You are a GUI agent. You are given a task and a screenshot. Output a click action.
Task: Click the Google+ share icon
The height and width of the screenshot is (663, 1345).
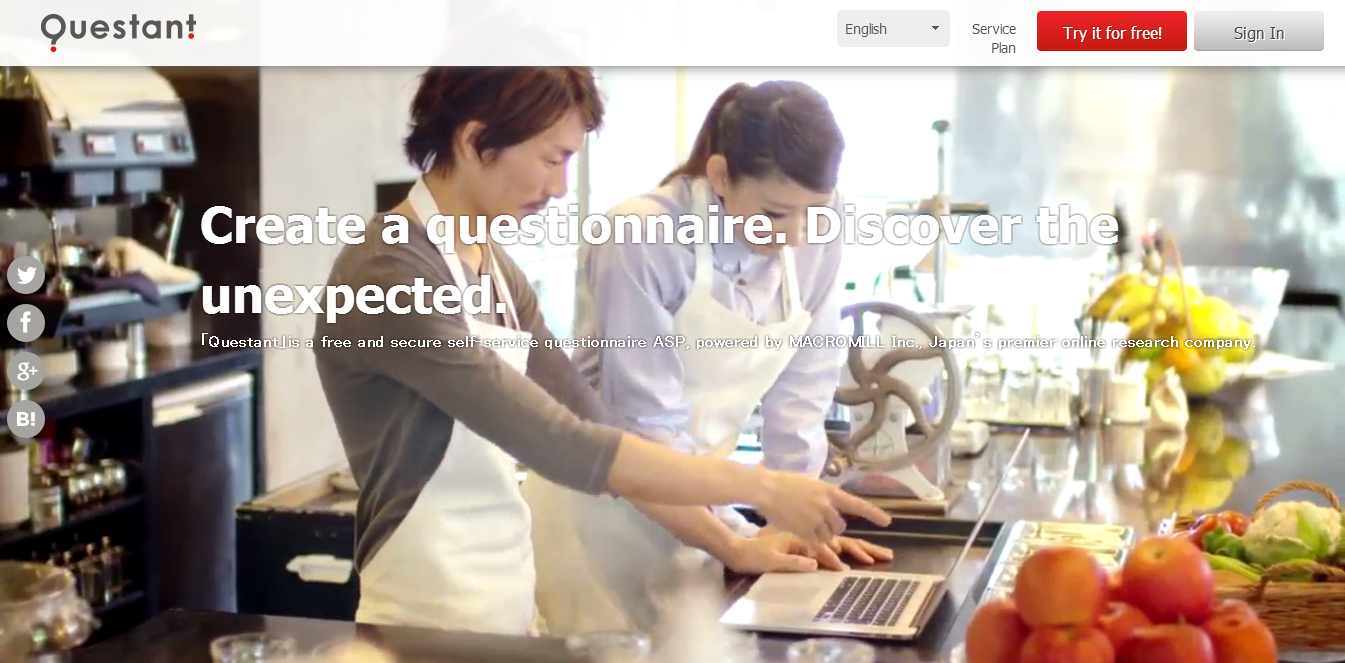[x=26, y=371]
